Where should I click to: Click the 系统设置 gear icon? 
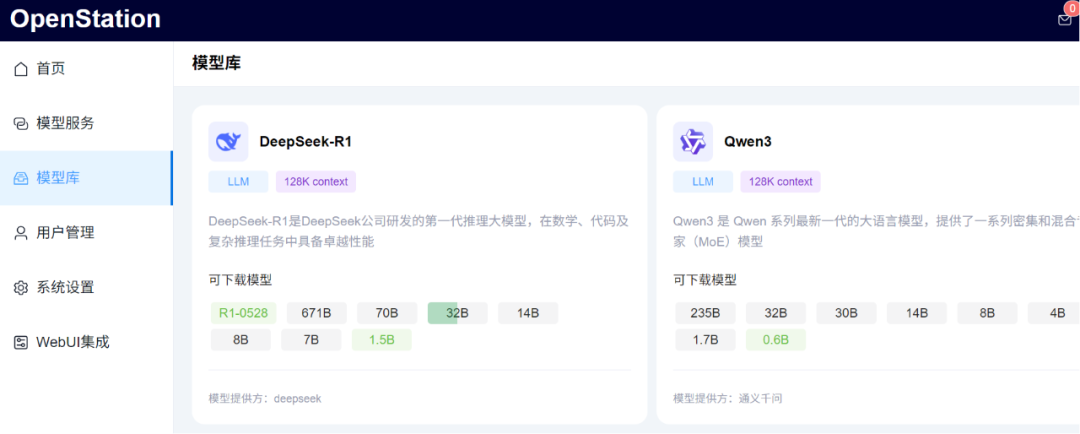[x=21, y=288]
